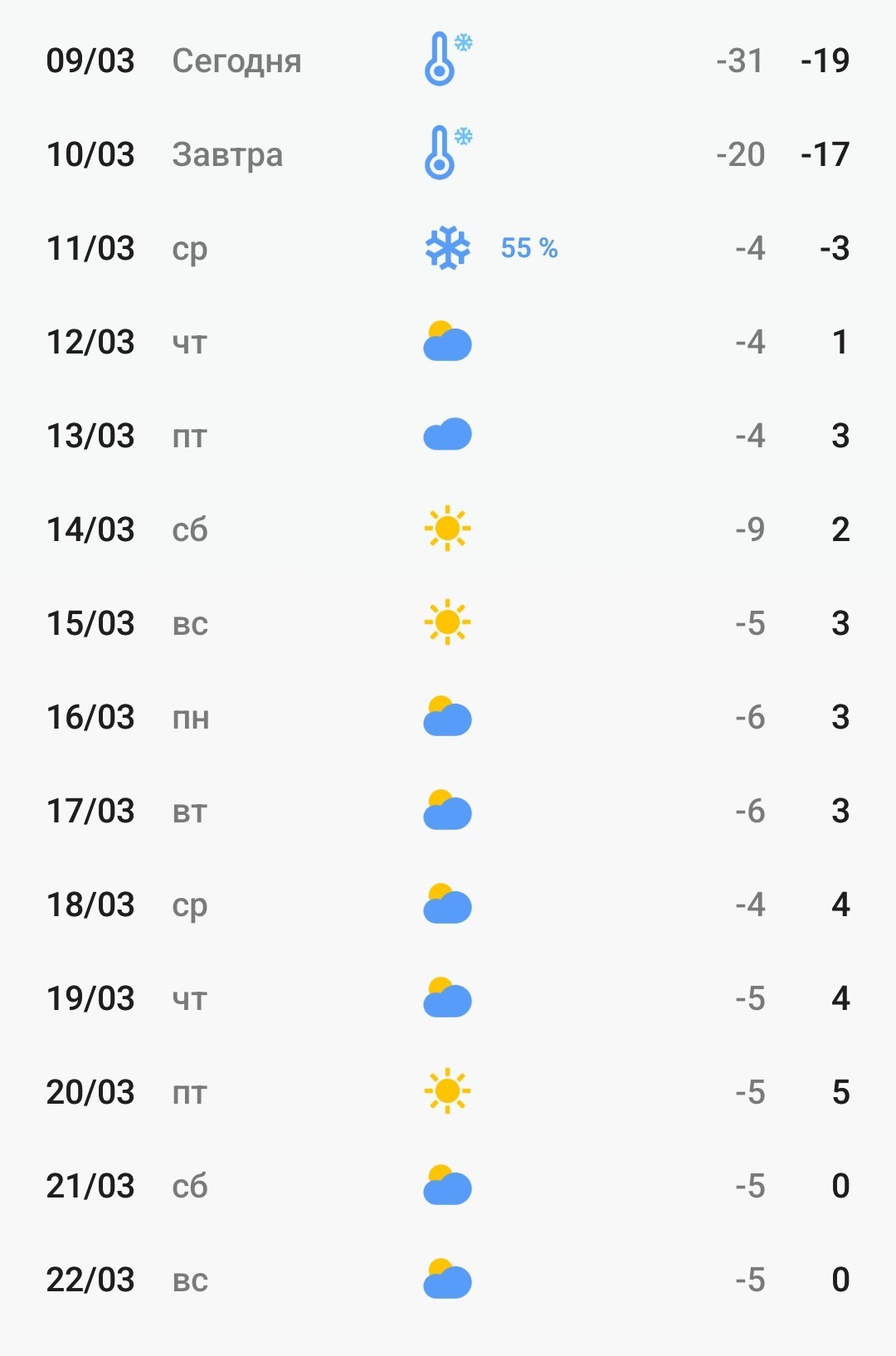Select the 18/03 ср date entry
896x1356 pixels.
pyautogui.click(x=127, y=905)
